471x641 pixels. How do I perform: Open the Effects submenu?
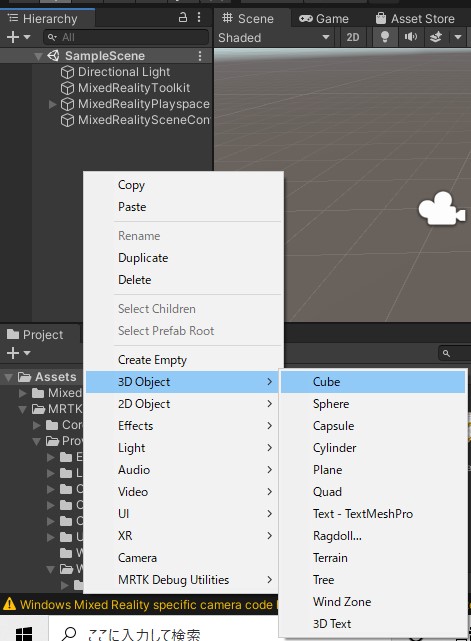point(183,426)
